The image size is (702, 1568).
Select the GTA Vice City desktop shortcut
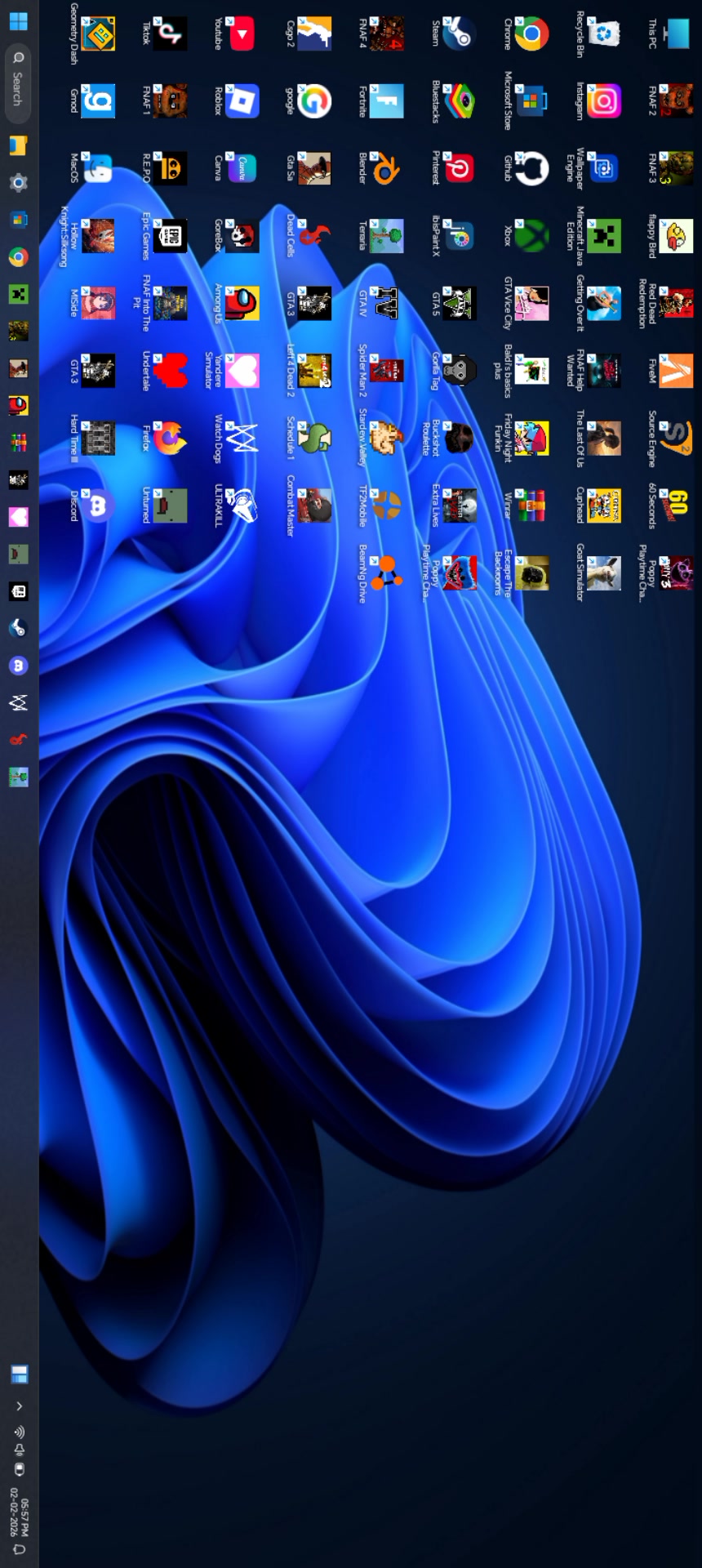(x=531, y=303)
